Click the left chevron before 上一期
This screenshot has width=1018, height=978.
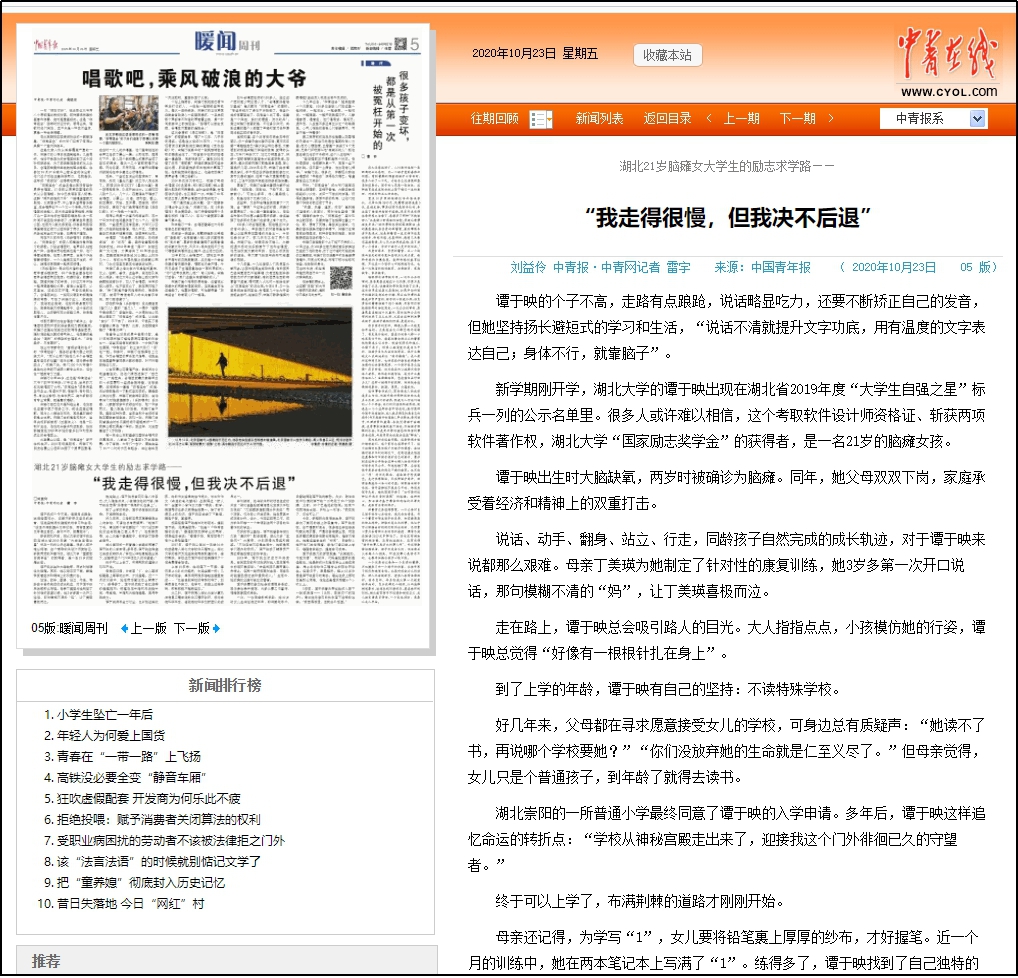click(x=709, y=119)
